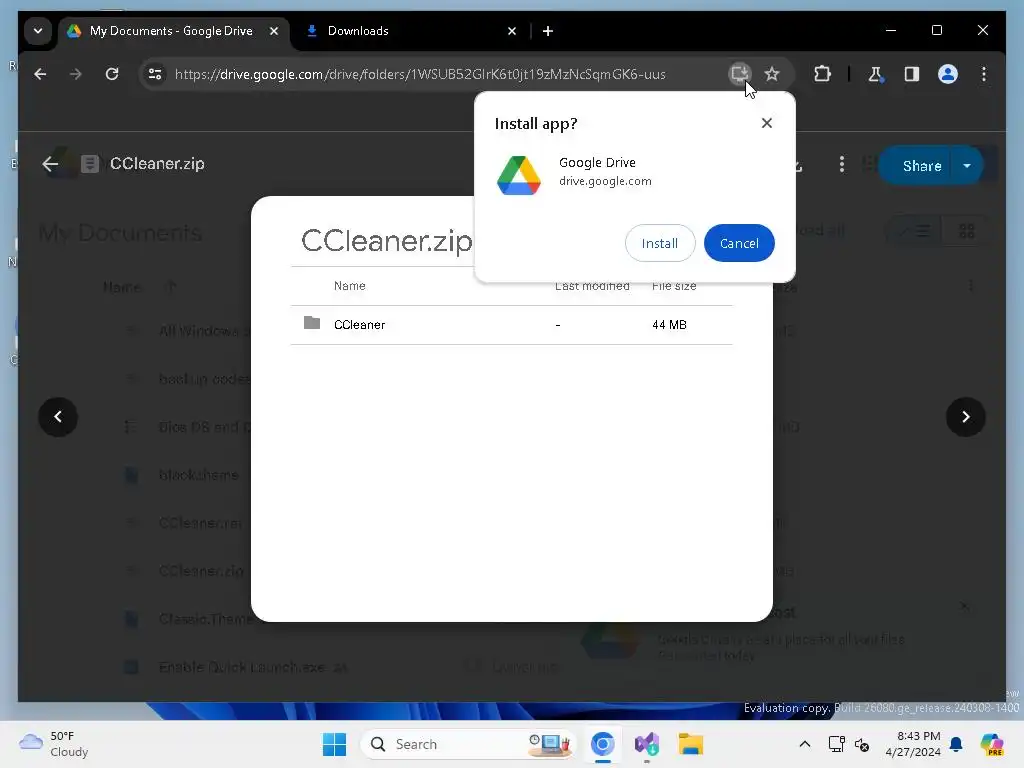This screenshot has width=1024, height=768.
Task: Go to next file in preview
Action: 965,417
